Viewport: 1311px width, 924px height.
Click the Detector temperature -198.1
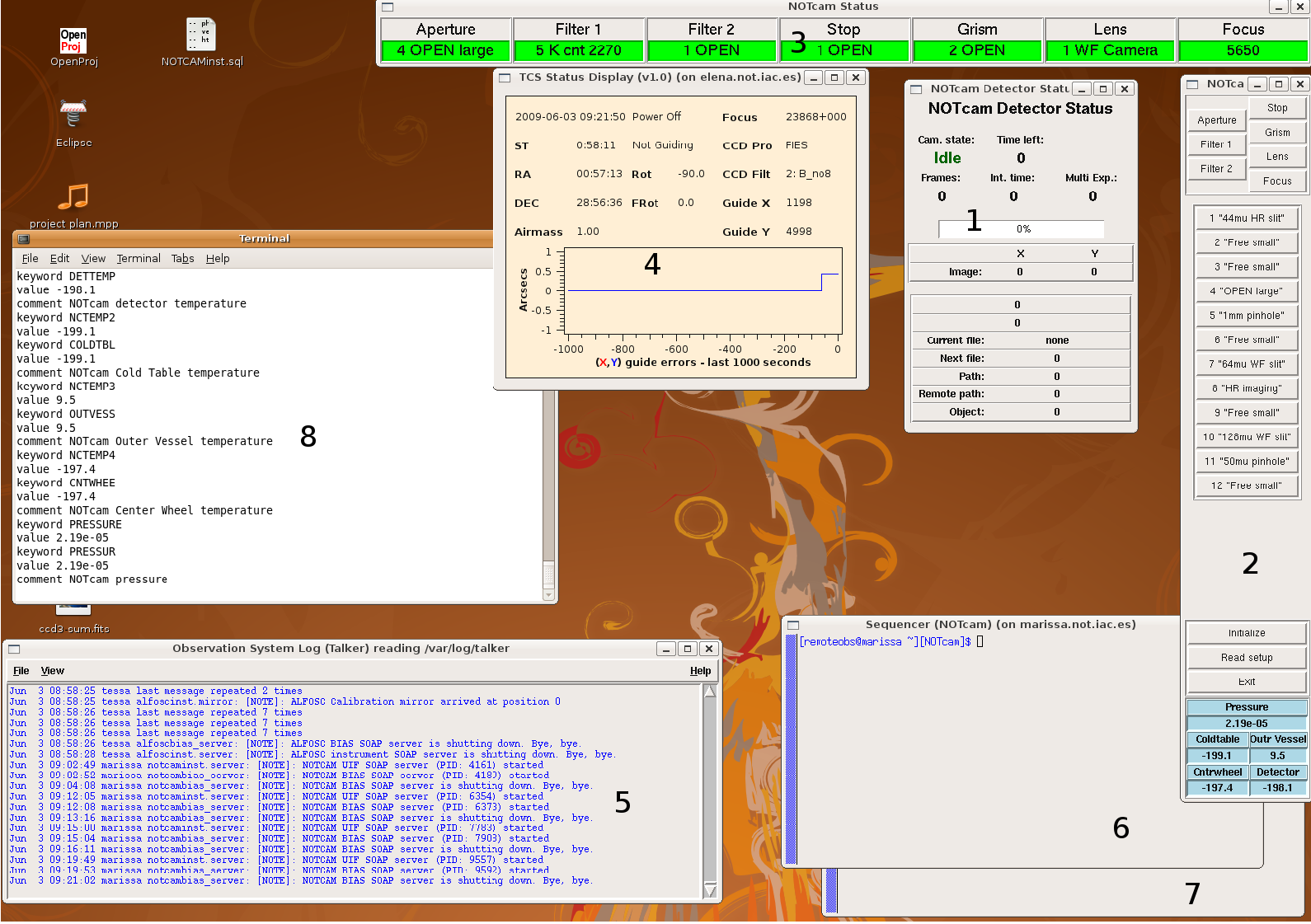[x=1277, y=788]
